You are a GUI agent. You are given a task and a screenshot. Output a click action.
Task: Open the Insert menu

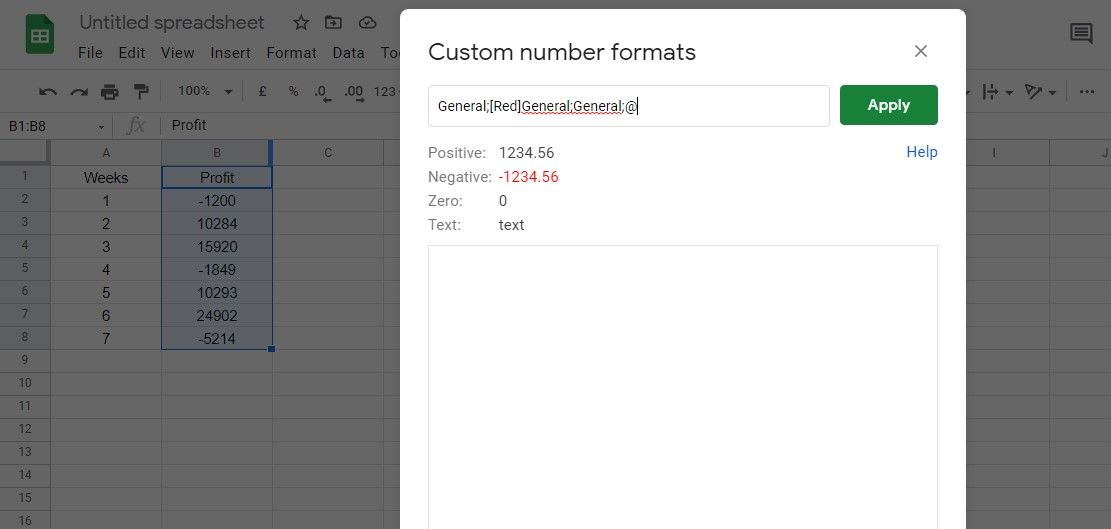[x=230, y=53]
